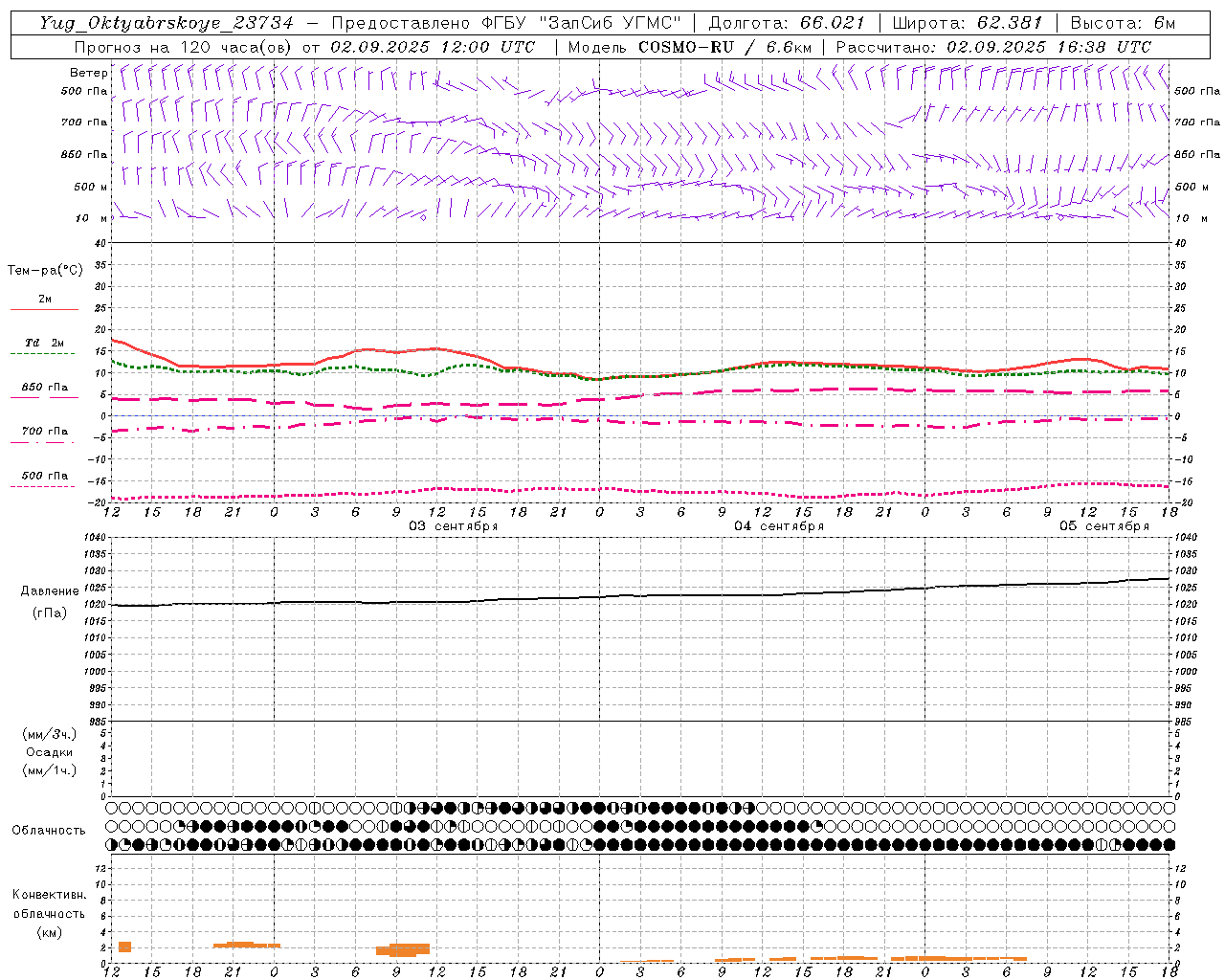
Task: Click the Давление pressure panel label
Action: pos(50,591)
